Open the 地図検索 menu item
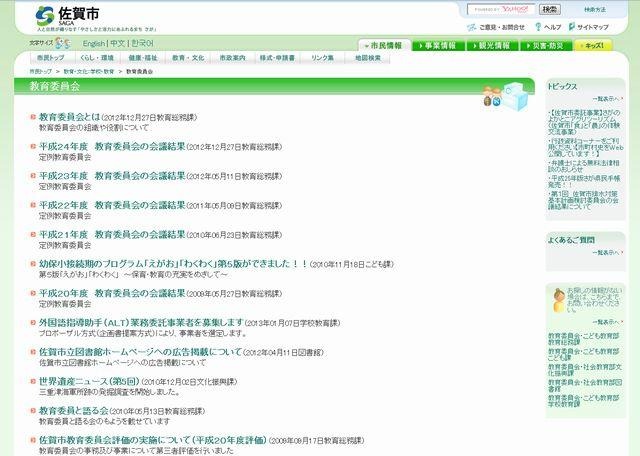The height and width of the screenshot is (456, 640). (x=368, y=58)
